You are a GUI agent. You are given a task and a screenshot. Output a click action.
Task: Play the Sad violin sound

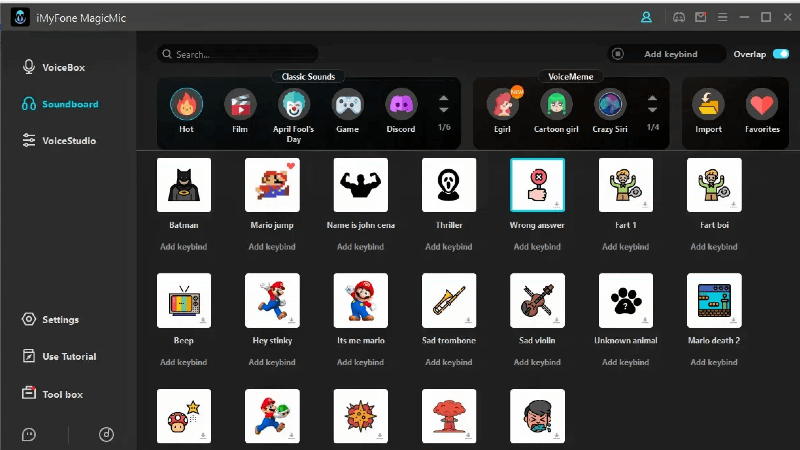click(x=537, y=301)
